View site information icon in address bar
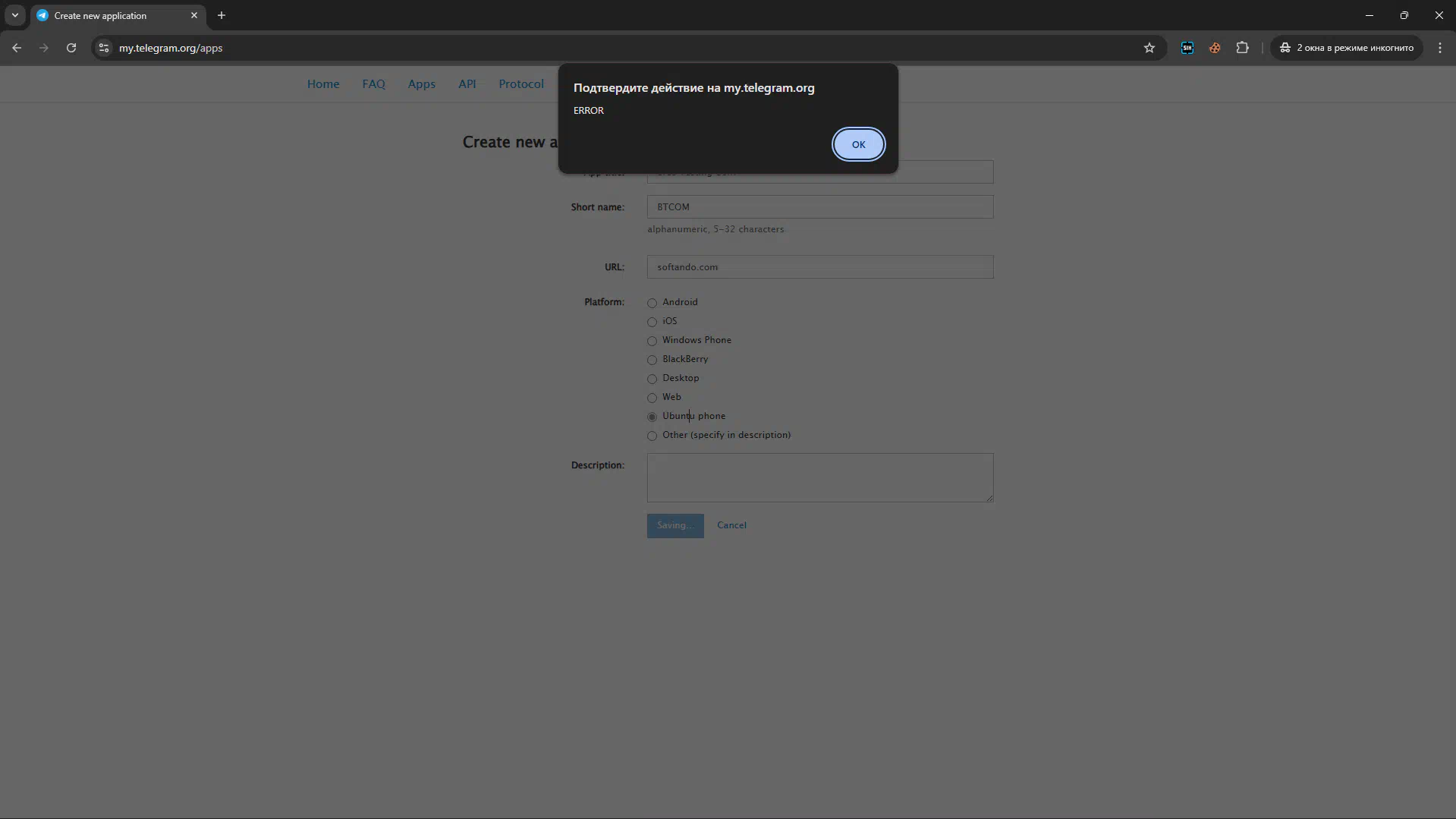 click(x=104, y=48)
